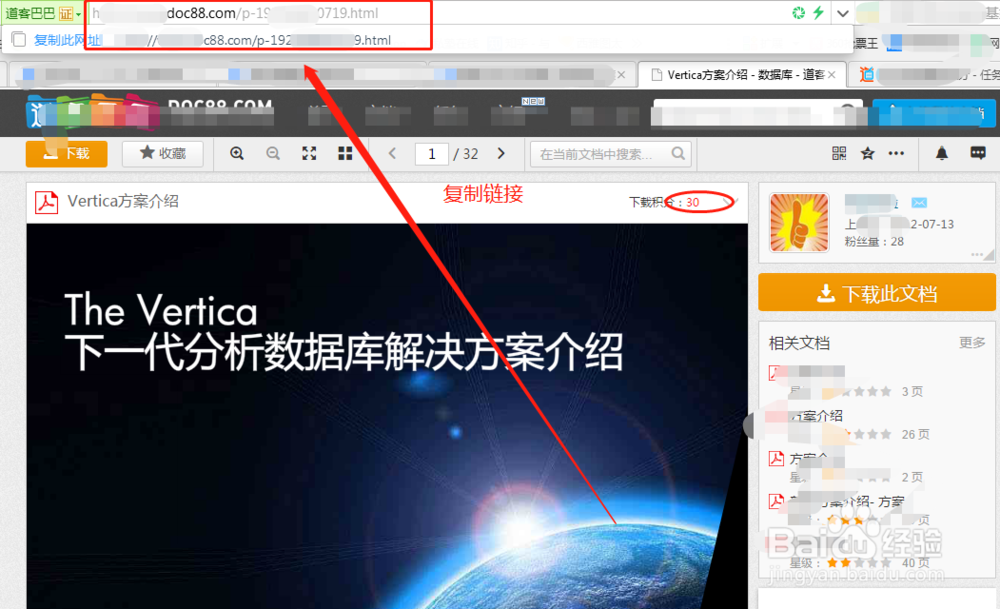Open the message chat bubble icon
Viewport: 1000px width, 609px height.
978,153
